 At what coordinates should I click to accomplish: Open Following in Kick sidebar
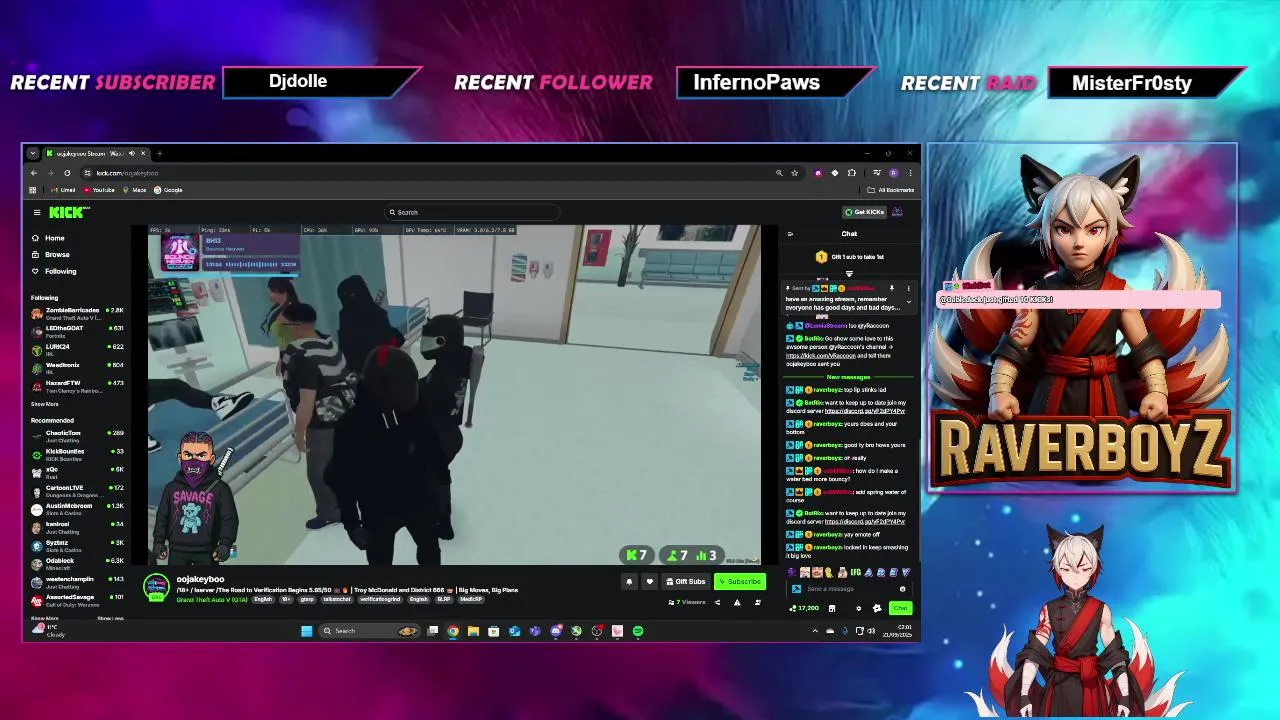point(52,271)
